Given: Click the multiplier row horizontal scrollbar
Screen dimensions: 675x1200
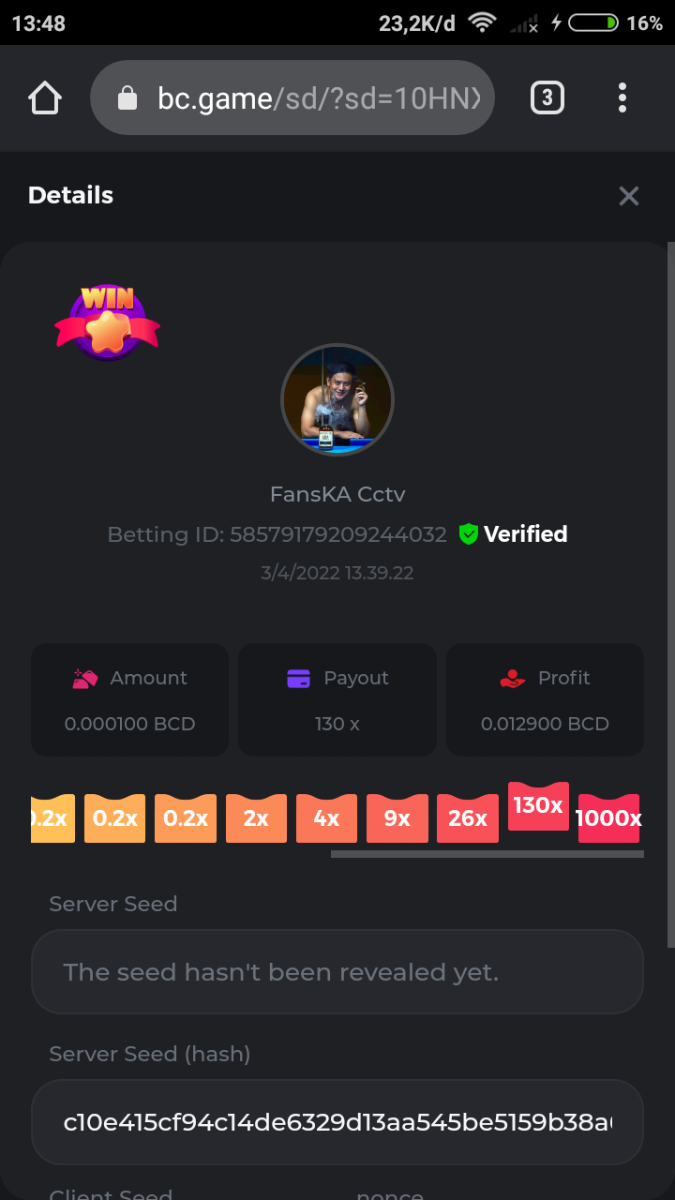Looking at the screenshot, I should coord(487,854).
